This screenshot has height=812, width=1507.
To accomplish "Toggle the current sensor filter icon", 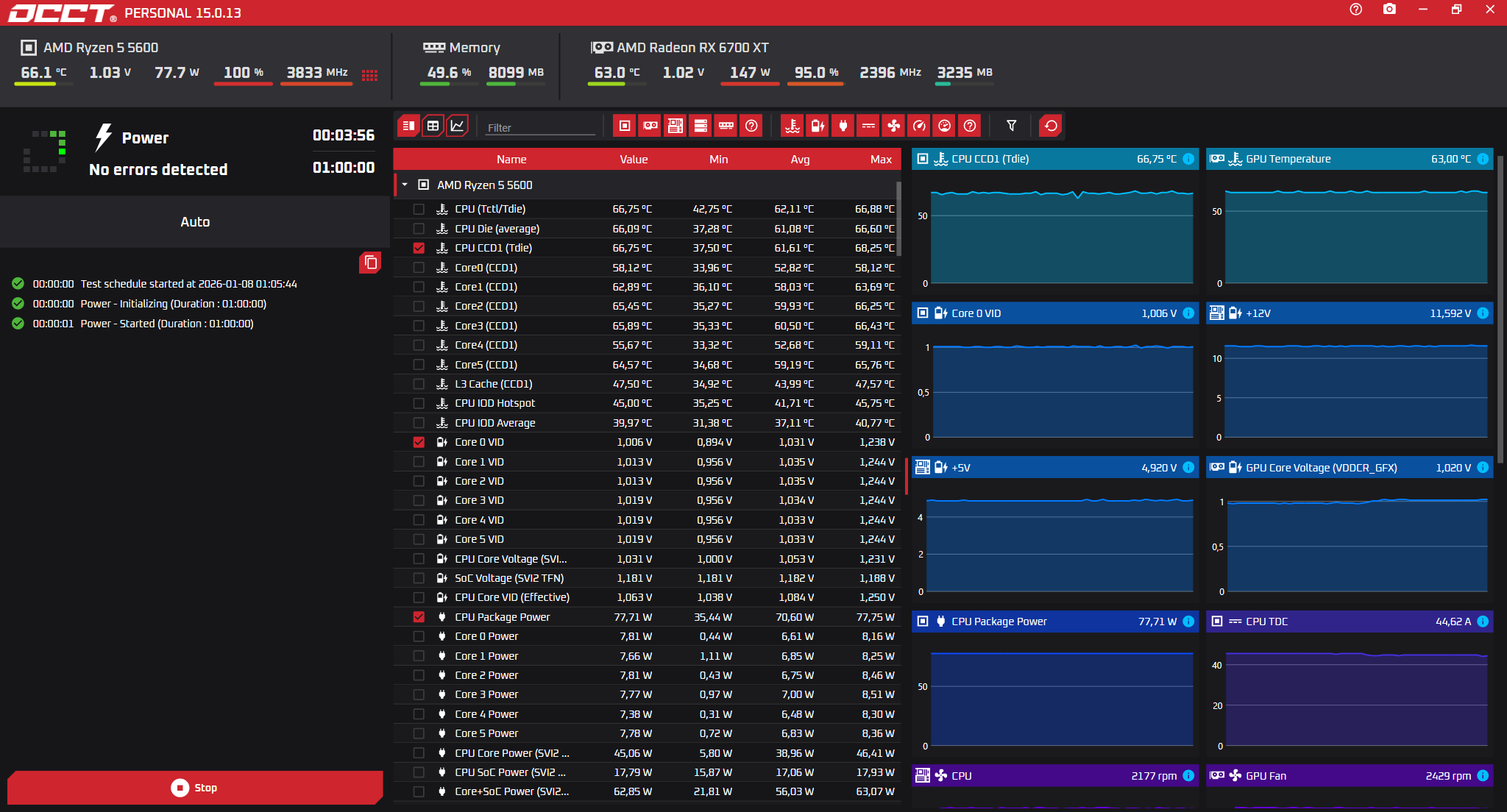I will pyautogui.click(x=868, y=126).
